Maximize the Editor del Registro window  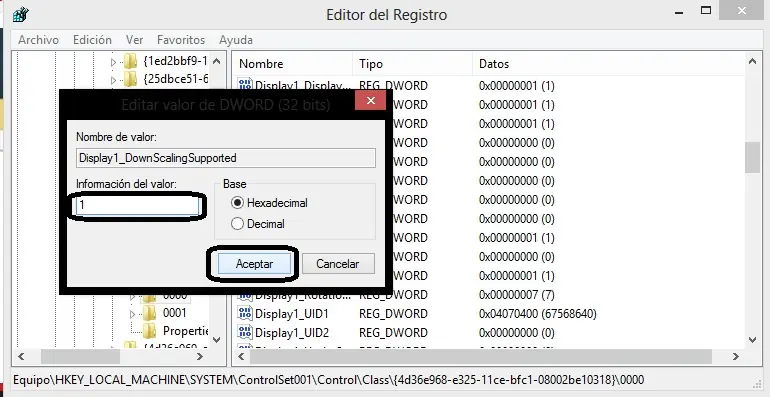pyautogui.click(x=706, y=10)
